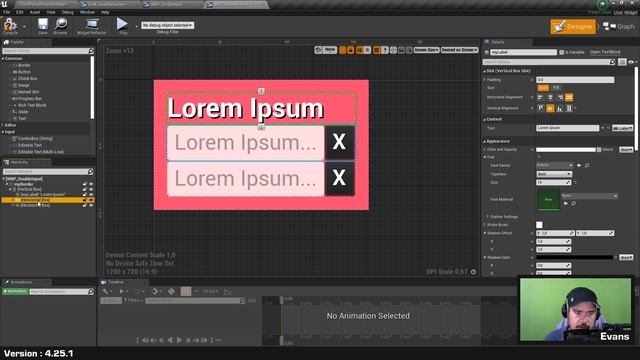Click the Browse toolbar icon
This screenshot has width=640, height=360.
60,26
